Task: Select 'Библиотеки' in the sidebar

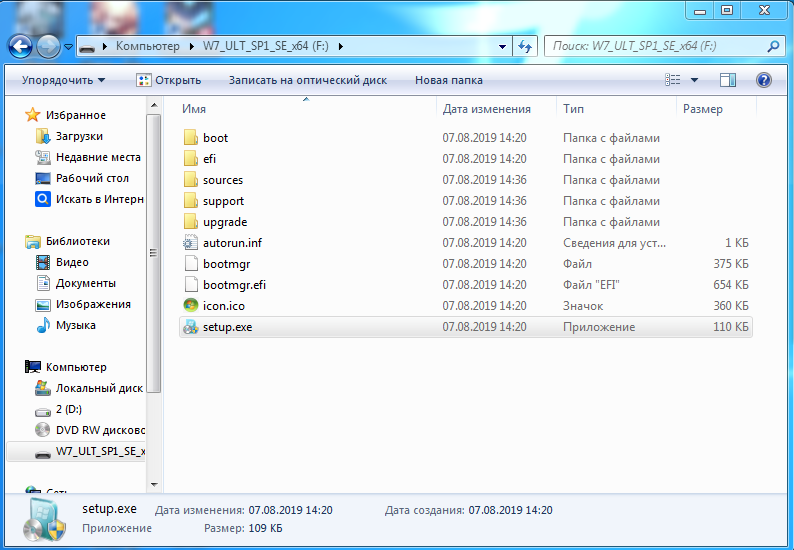Action: 77,241
